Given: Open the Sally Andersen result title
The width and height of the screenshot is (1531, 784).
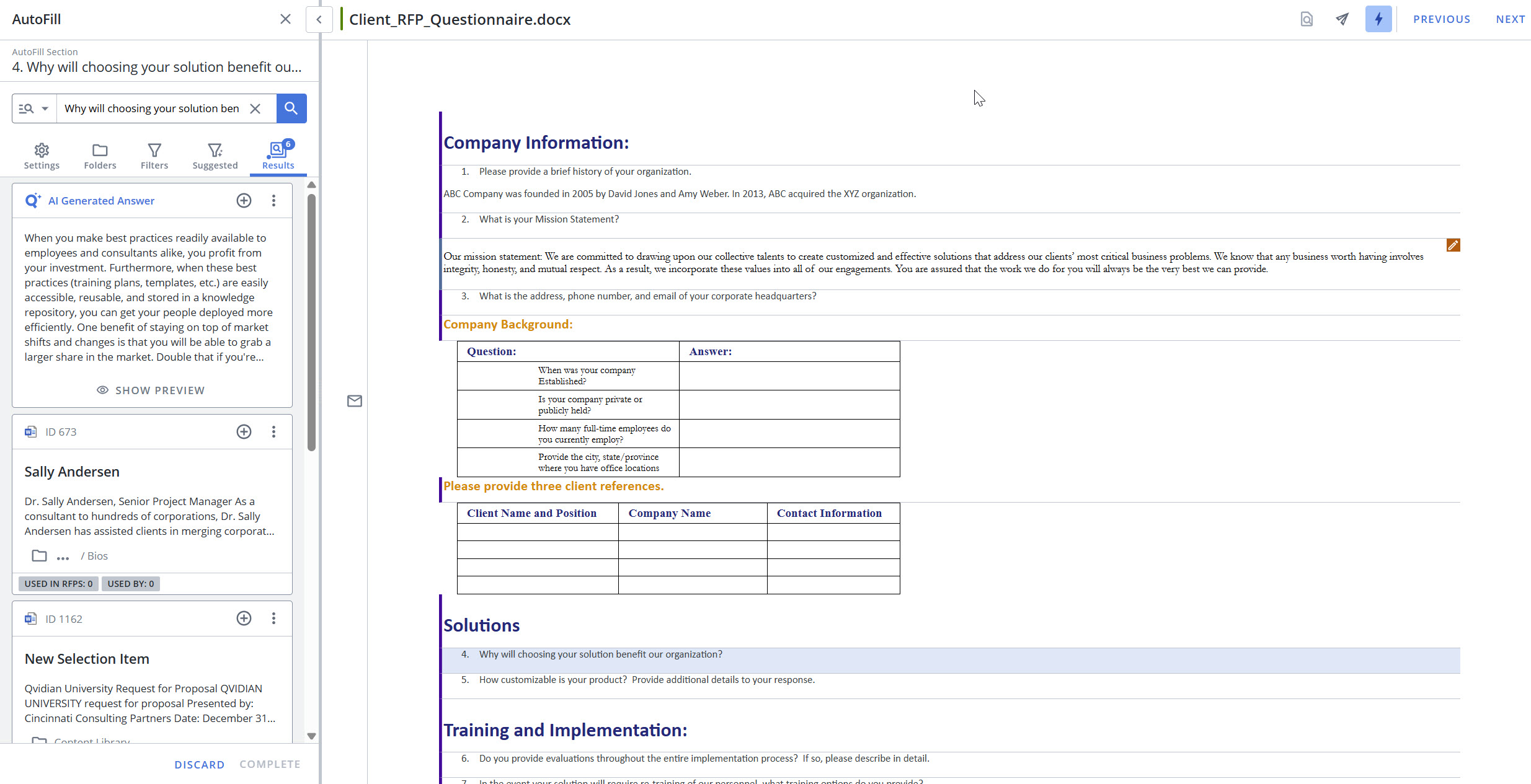Looking at the screenshot, I should pyautogui.click(x=72, y=472).
